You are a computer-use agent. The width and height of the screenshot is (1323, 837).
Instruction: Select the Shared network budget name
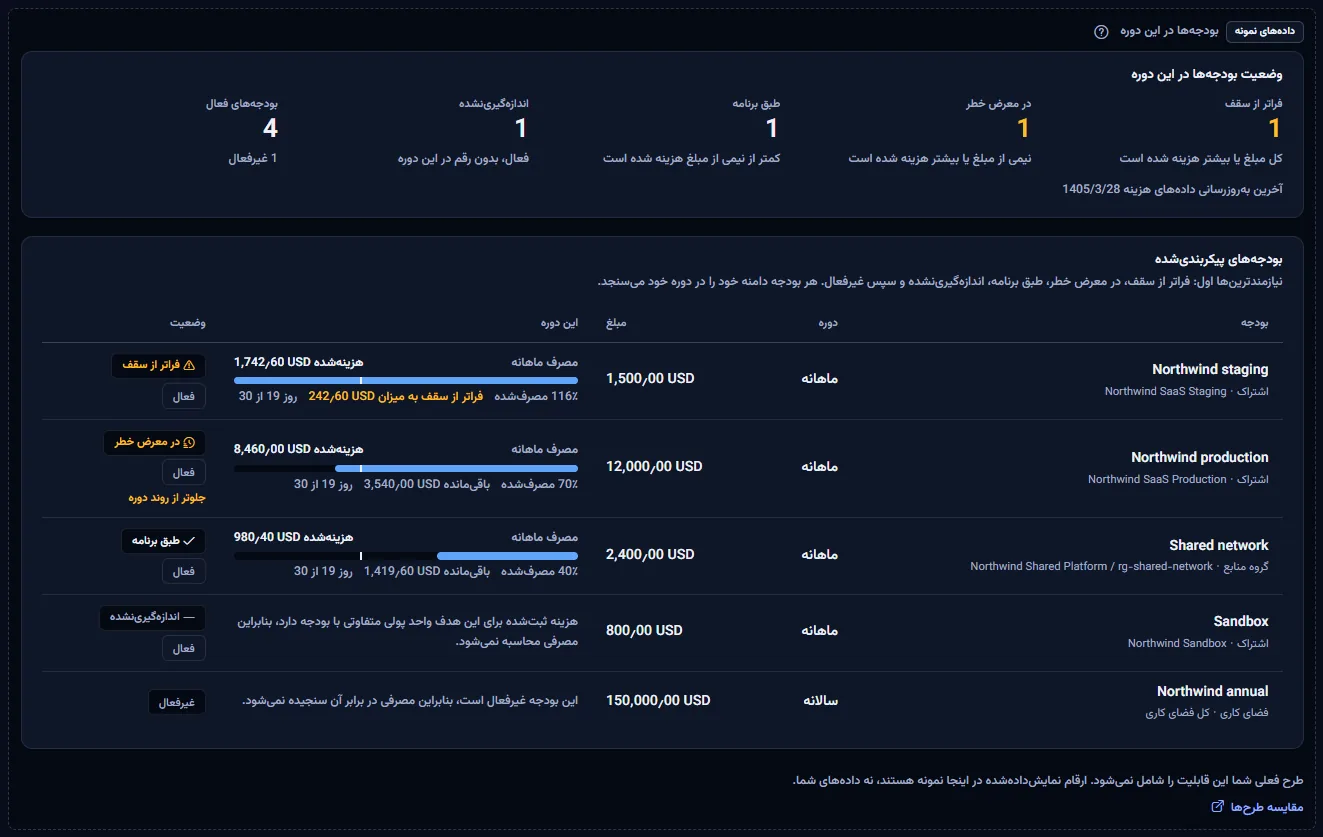tap(1219, 545)
